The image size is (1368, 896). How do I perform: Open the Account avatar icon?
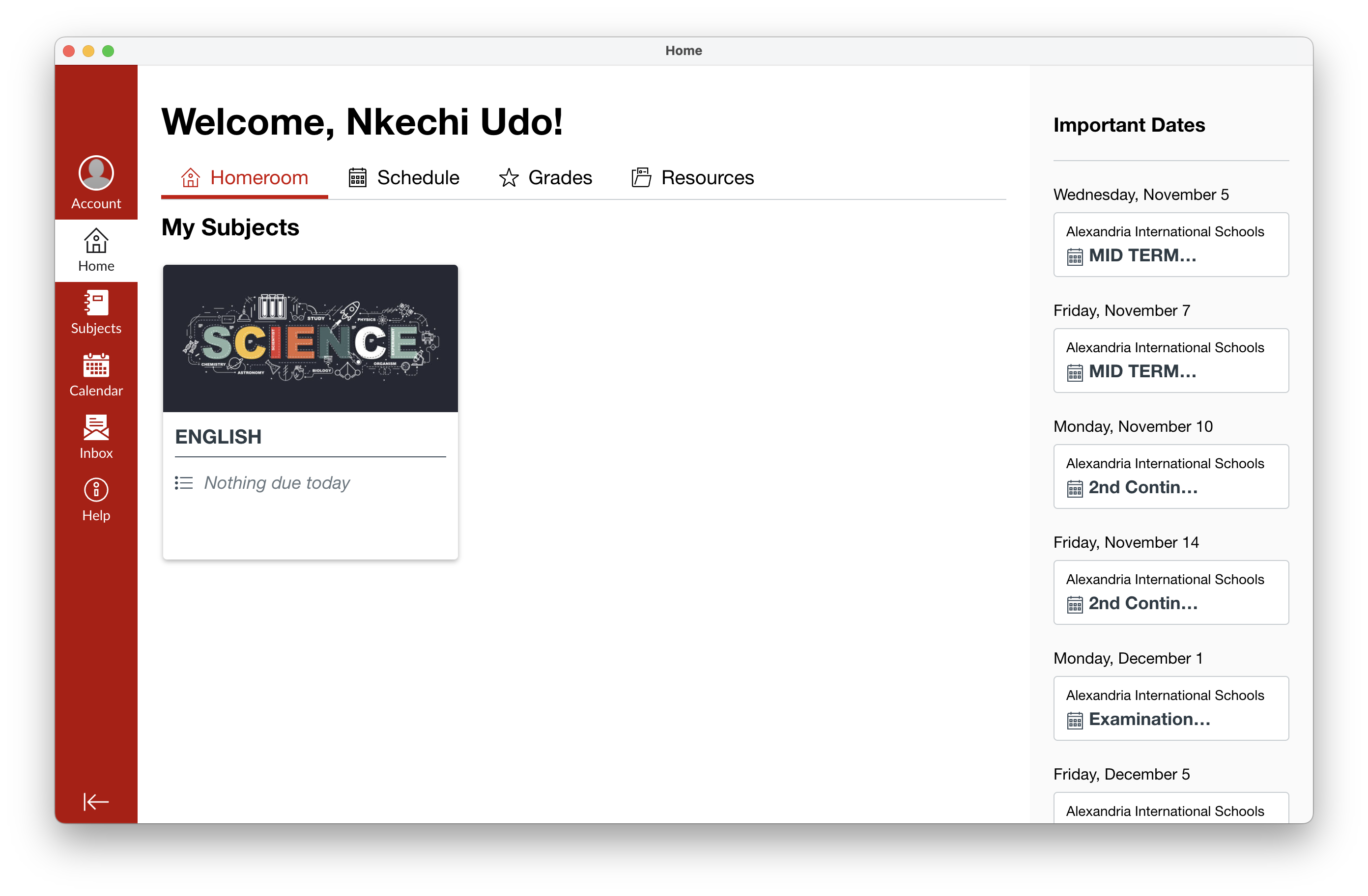coord(96,172)
